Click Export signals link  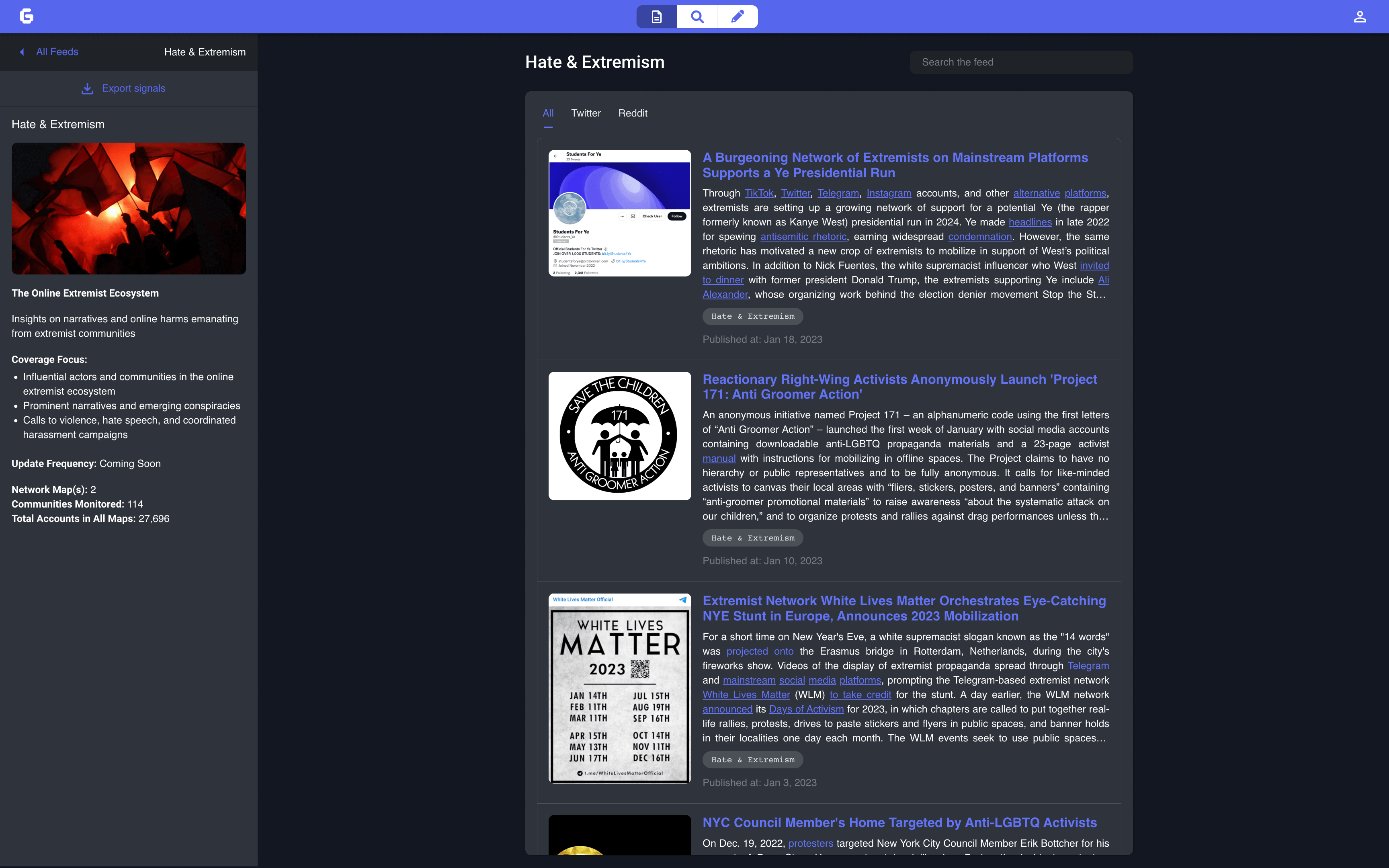coord(134,88)
